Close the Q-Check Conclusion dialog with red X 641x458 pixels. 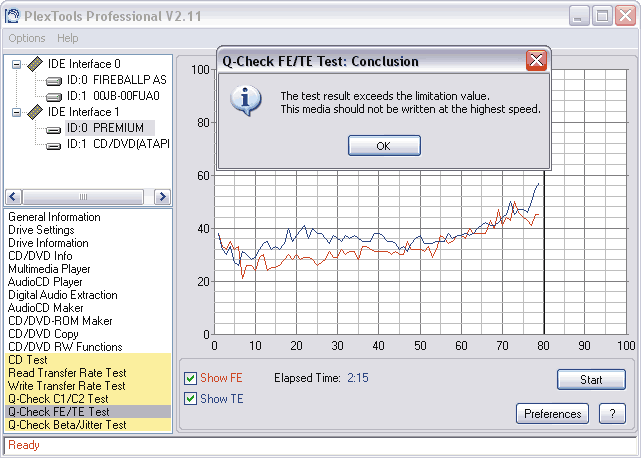(x=536, y=61)
